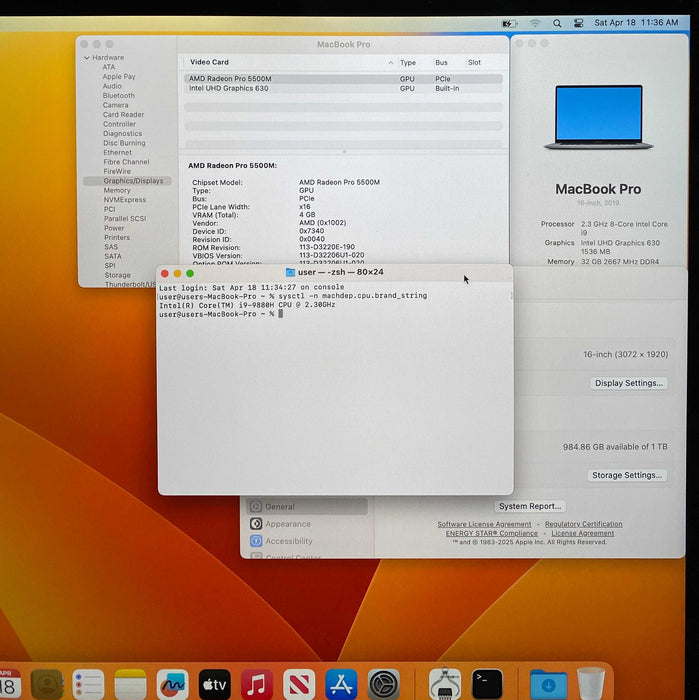Click the Terminal command prompt input area
This screenshot has width=699, height=700.
[x=281, y=314]
